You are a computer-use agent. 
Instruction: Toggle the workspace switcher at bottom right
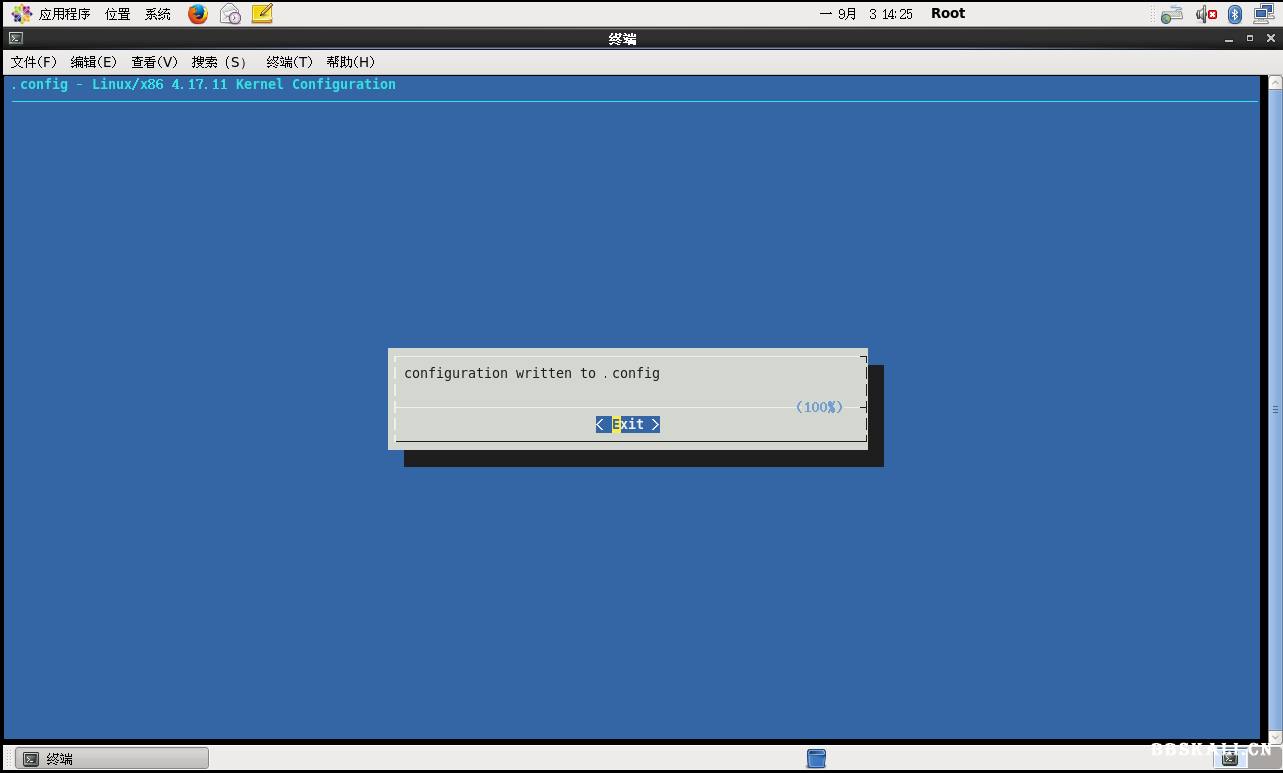pyautogui.click(x=1230, y=758)
